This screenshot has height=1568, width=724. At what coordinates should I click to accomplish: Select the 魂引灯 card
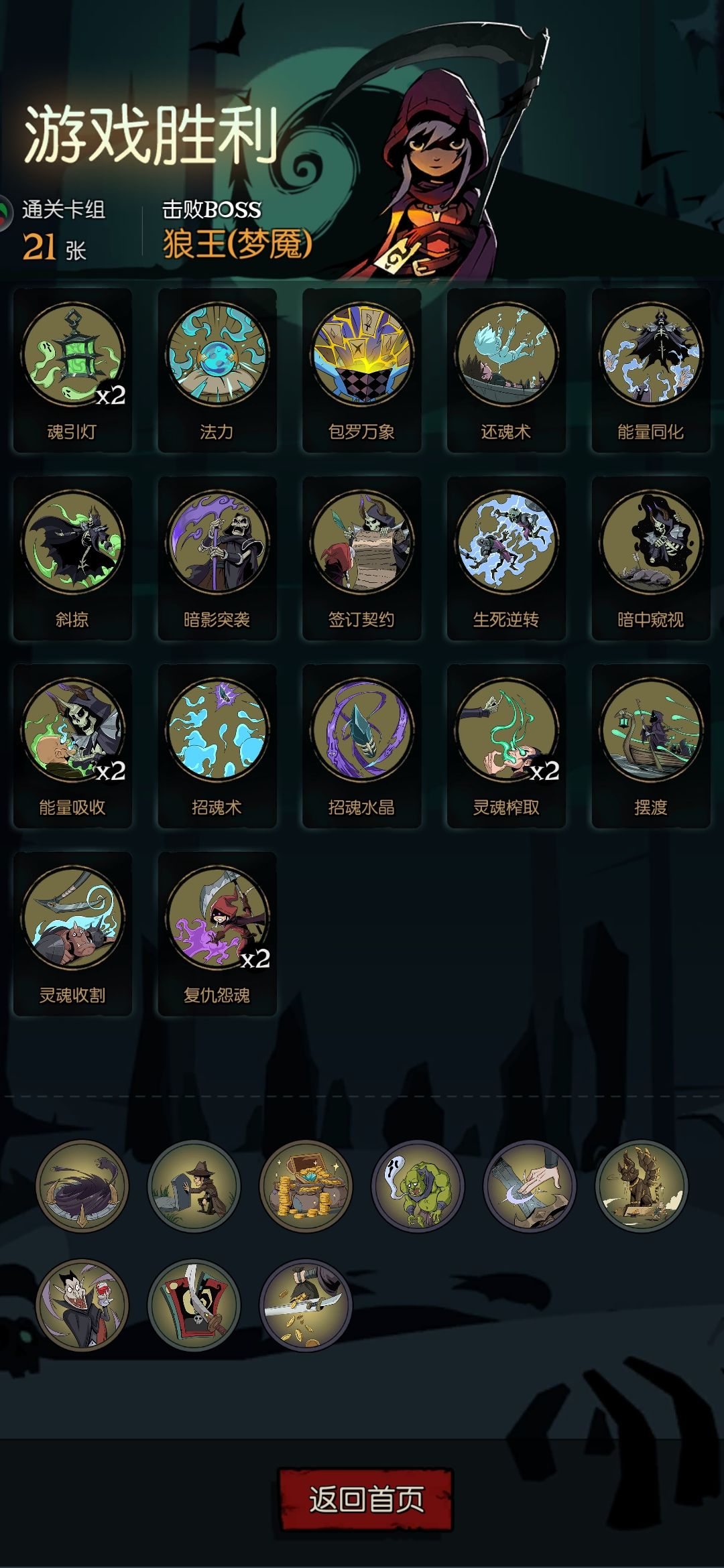click(x=72, y=371)
